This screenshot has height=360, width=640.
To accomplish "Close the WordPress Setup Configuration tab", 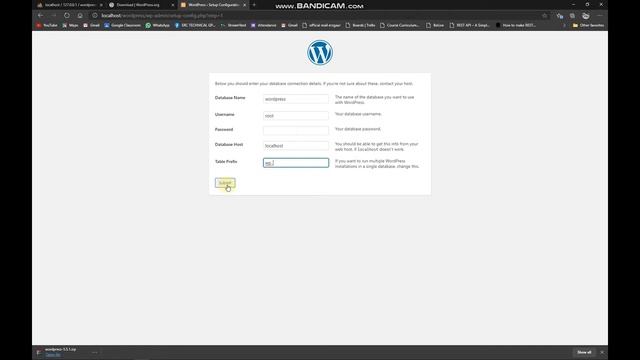I will coord(244,5).
